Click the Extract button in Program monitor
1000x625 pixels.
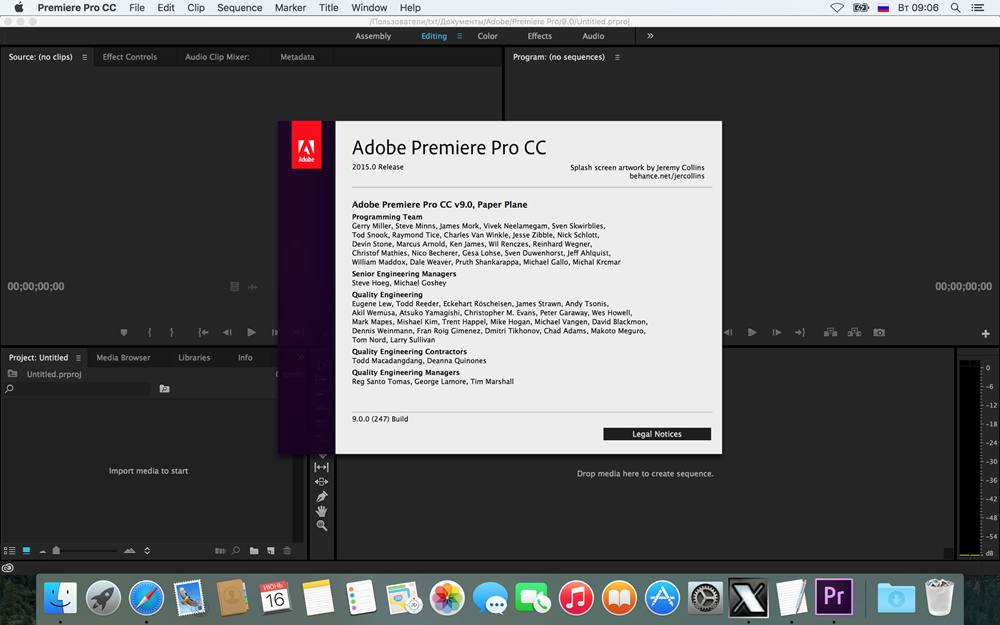pyautogui.click(x=855, y=332)
